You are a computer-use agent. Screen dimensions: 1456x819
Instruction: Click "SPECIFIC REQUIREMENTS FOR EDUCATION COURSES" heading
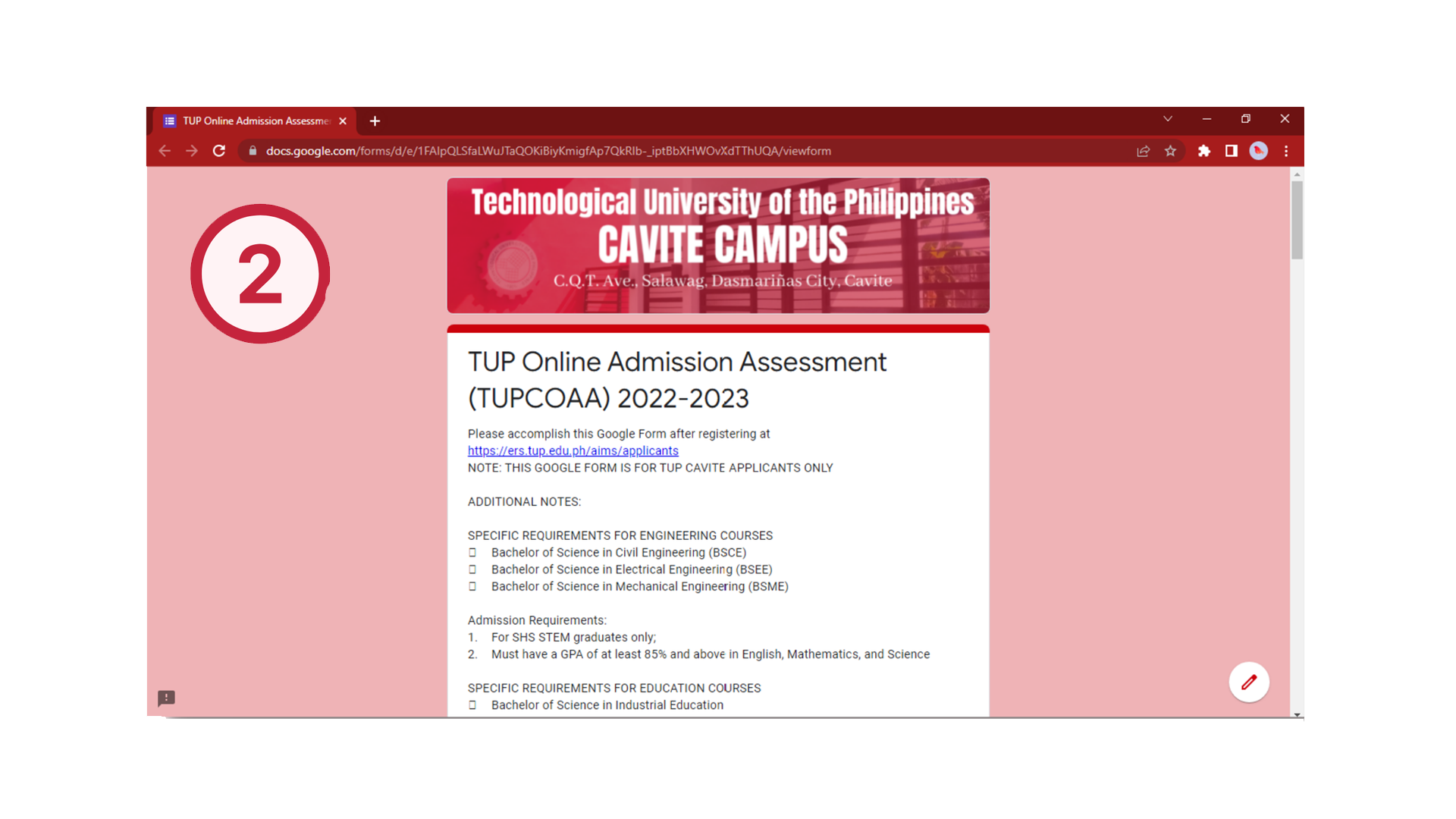click(x=614, y=688)
